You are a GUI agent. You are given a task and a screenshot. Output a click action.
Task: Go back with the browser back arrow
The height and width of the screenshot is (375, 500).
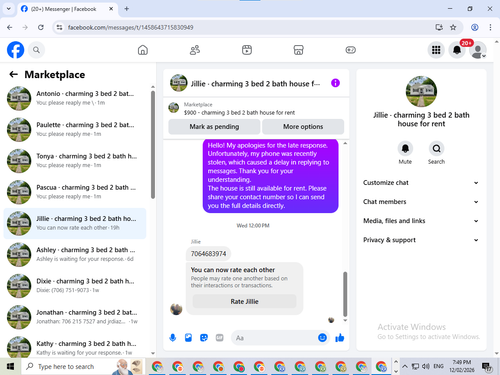(x=10, y=27)
